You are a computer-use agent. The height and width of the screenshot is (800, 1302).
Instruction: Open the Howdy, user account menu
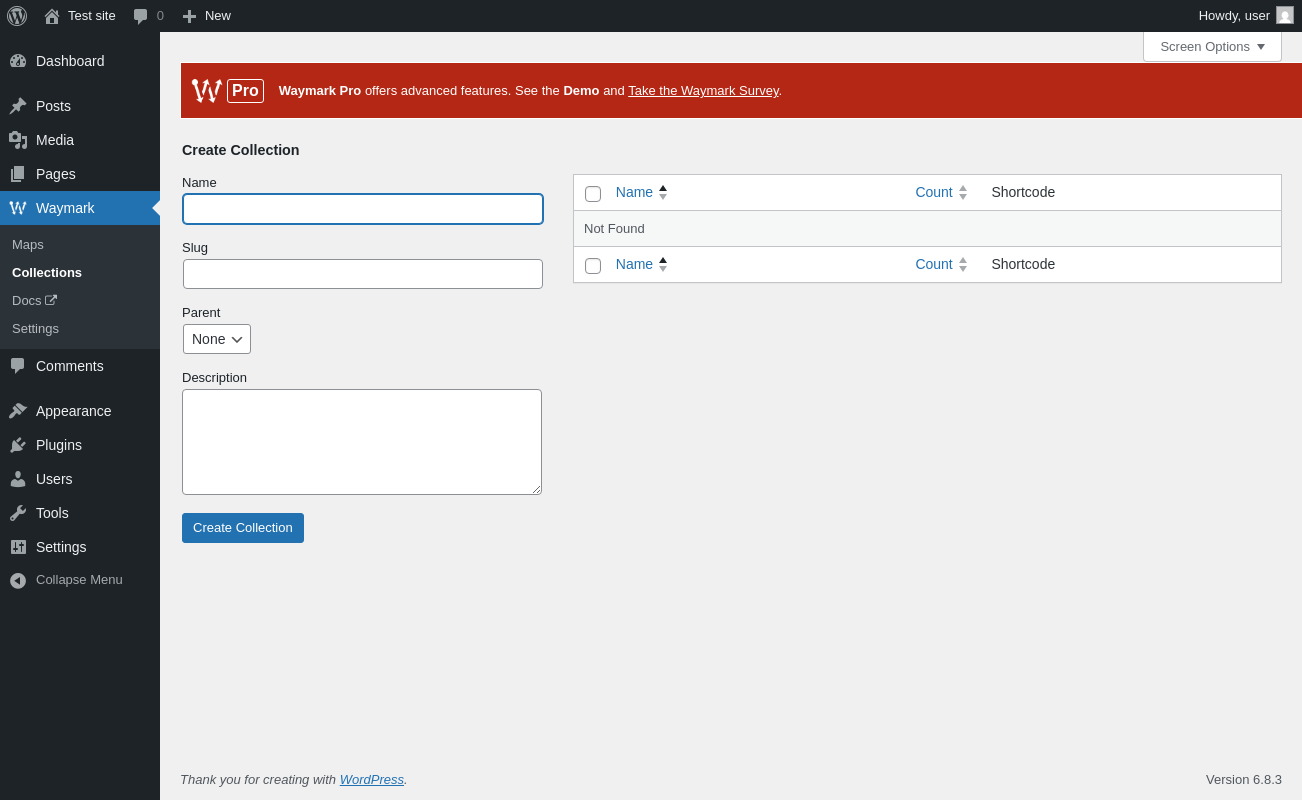(x=1246, y=16)
